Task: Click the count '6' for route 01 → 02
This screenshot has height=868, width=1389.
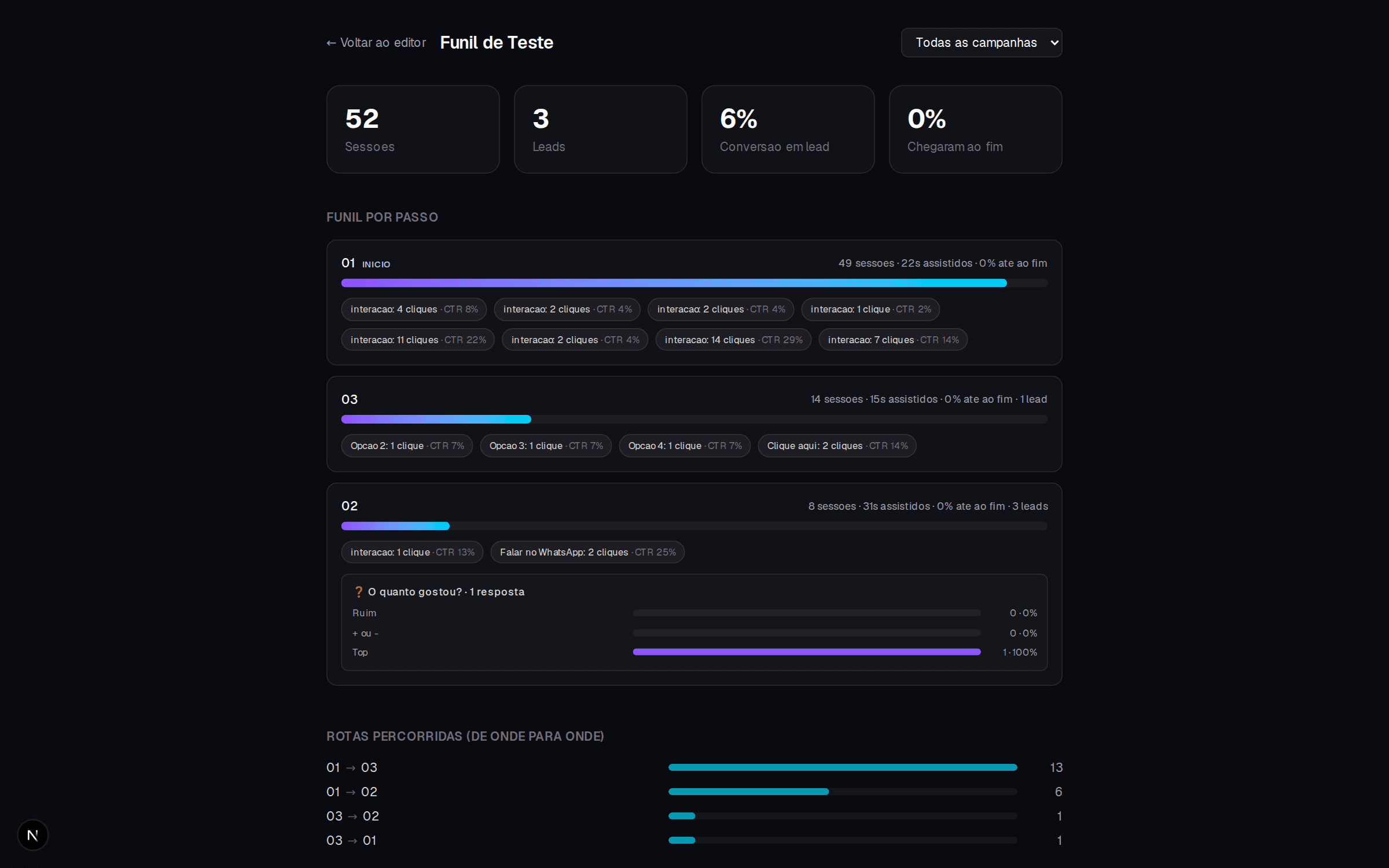Action: 1059,792
